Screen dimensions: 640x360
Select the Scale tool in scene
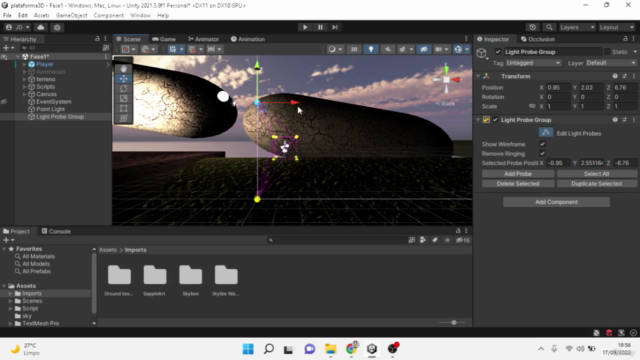(124, 98)
